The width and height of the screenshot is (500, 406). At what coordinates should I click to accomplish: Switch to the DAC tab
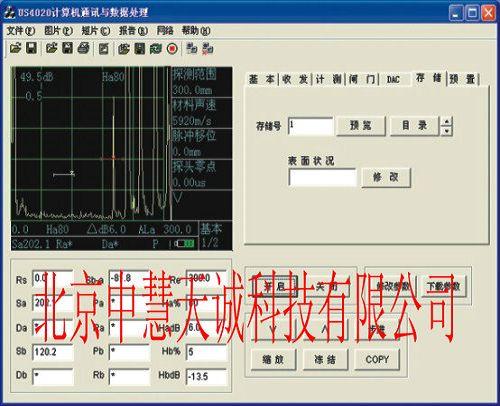(x=393, y=79)
